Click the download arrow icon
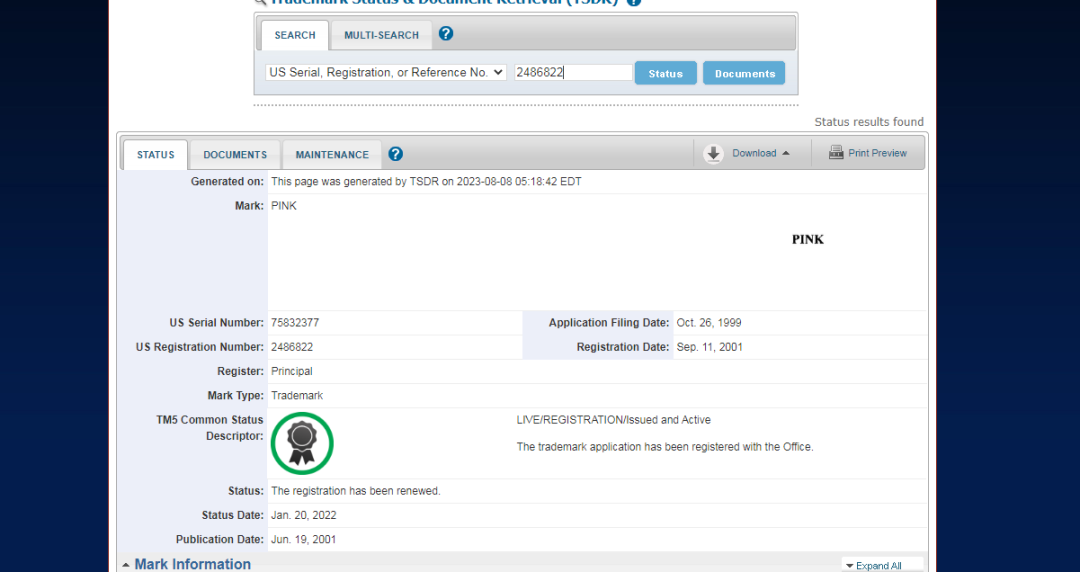This screenshot has width=1080, height=572. click(x=714, y=154)
